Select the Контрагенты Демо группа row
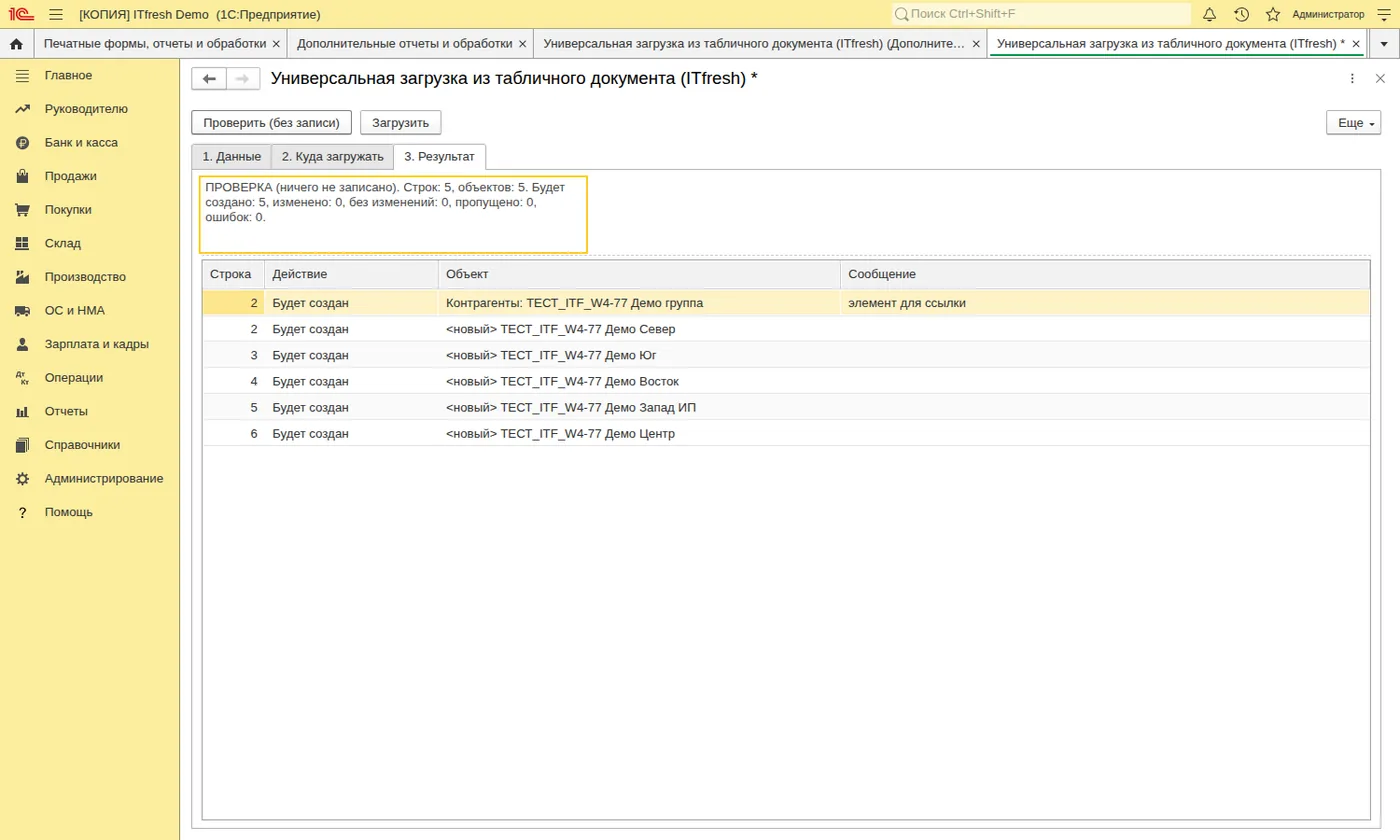Image resolution: width=1400 pixels, height=840 pixels. point(786,303)
